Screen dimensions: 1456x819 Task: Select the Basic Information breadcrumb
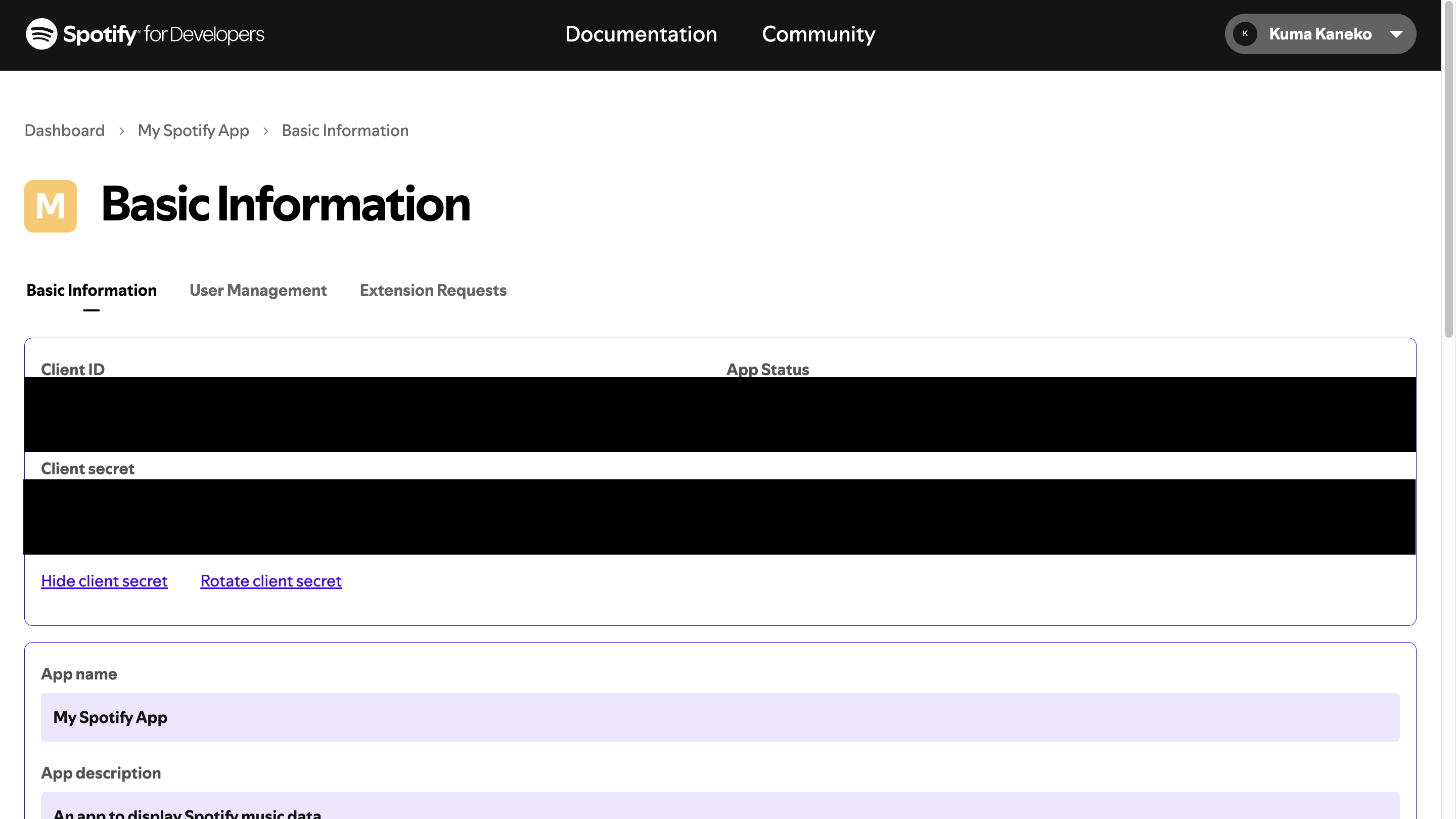tap(345, 130)
